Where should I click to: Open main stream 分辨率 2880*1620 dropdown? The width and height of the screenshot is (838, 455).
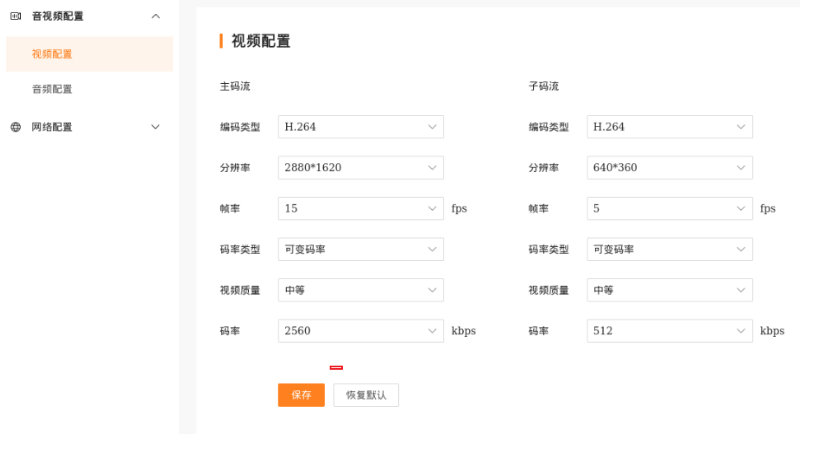point(360,168)
